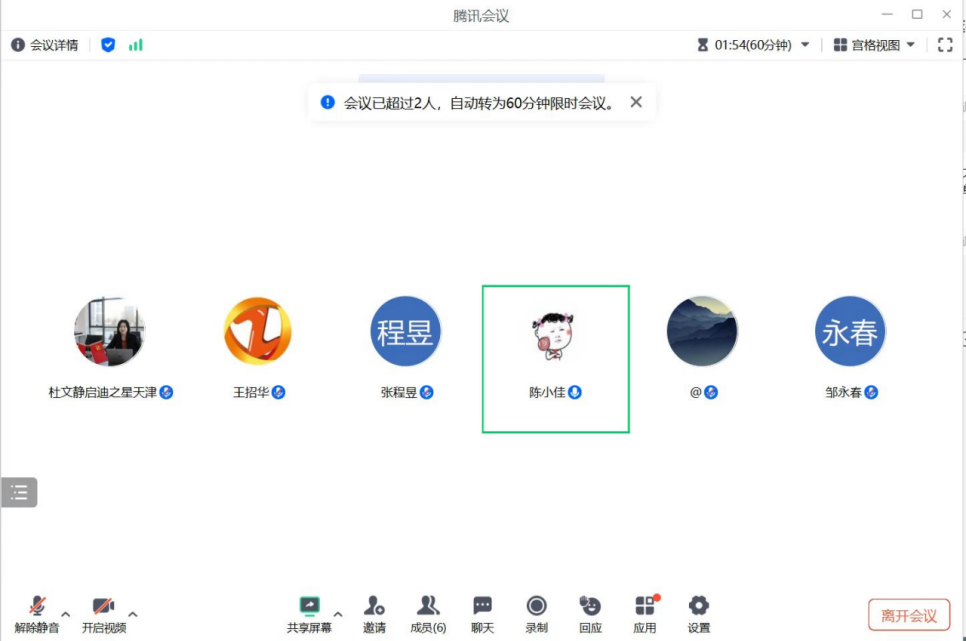Screen dimensions: 966x641
Task: Open the 宫格视图 layout dropdown
Action: click(874, 45)
